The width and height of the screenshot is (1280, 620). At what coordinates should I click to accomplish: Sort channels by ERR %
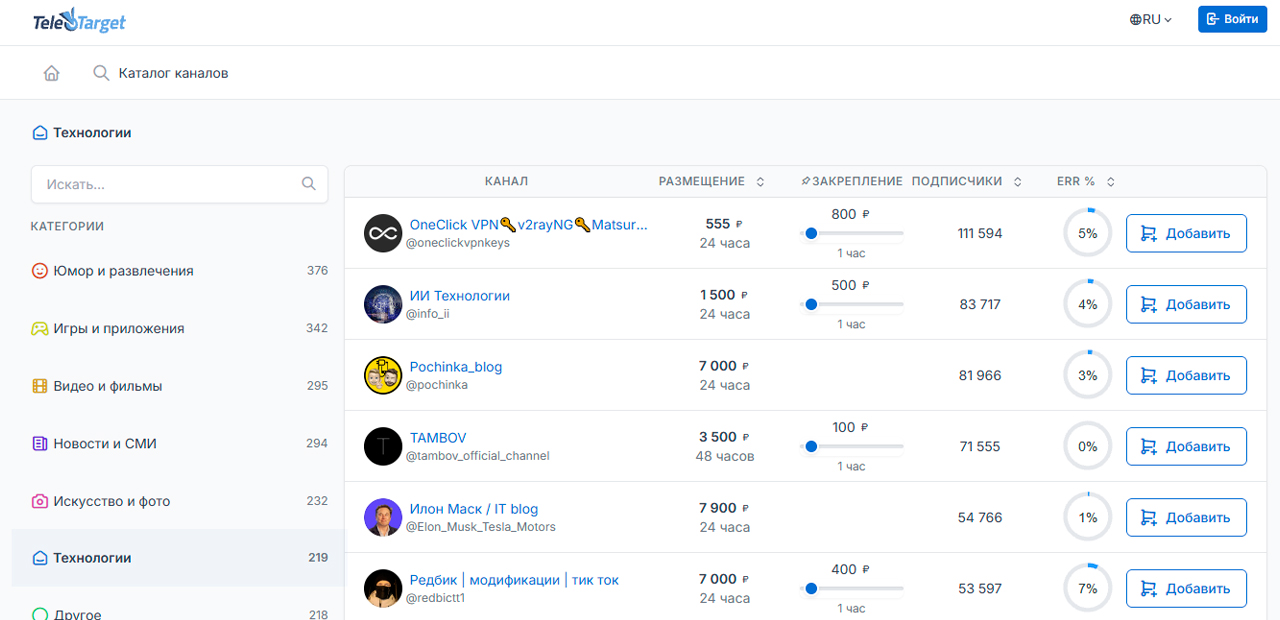pyautogui.click(x=1086, y=182)
